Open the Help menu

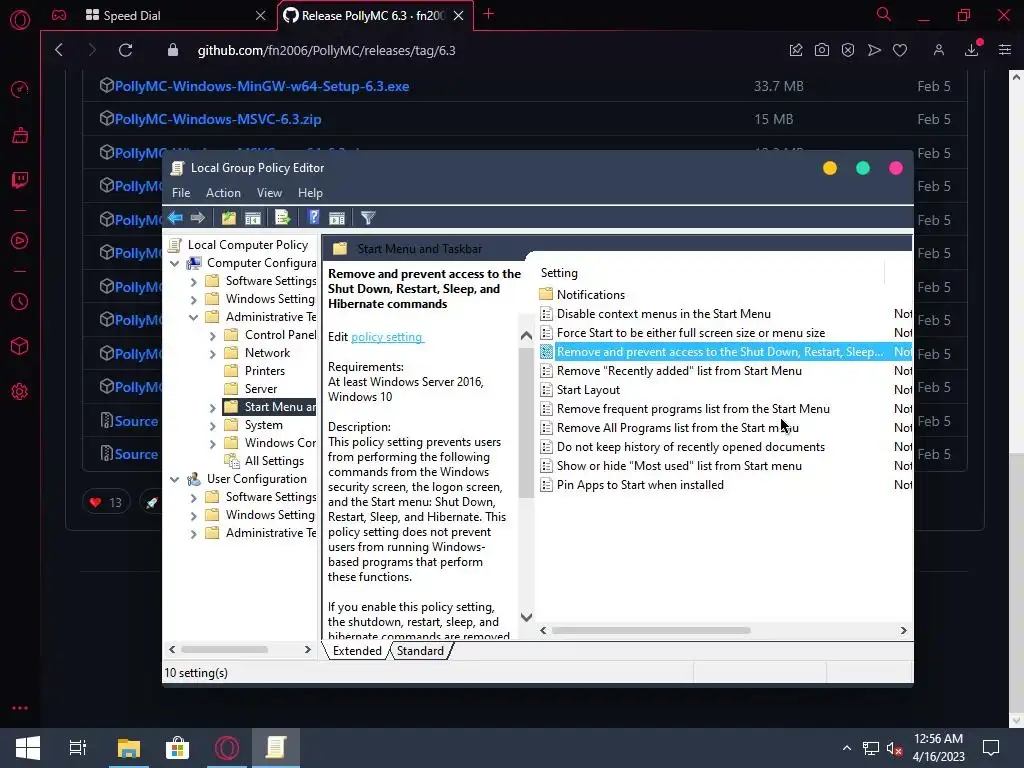pyautogui.click(x=310, y=193)
